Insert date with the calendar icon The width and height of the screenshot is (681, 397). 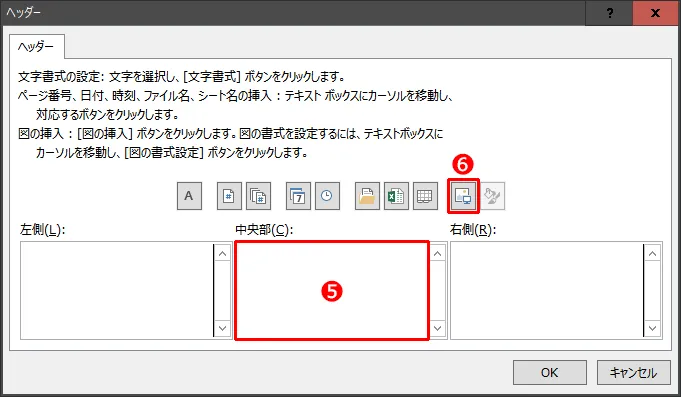click(298, 196)
